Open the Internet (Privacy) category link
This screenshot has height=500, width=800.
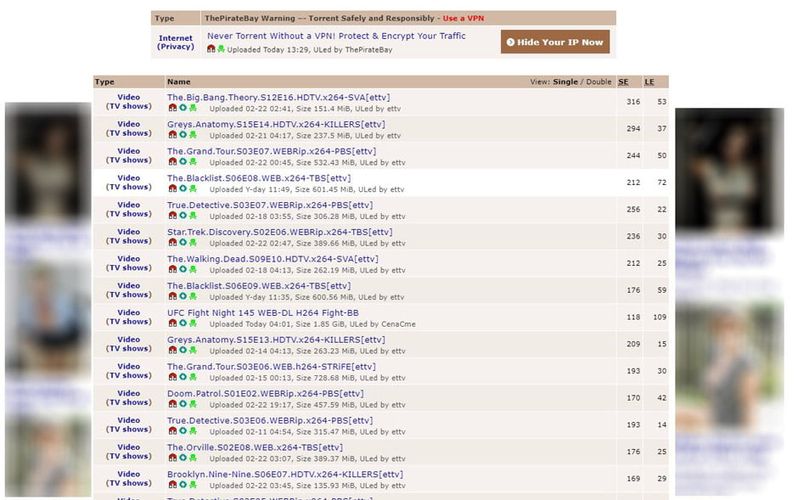coord(176,42)
